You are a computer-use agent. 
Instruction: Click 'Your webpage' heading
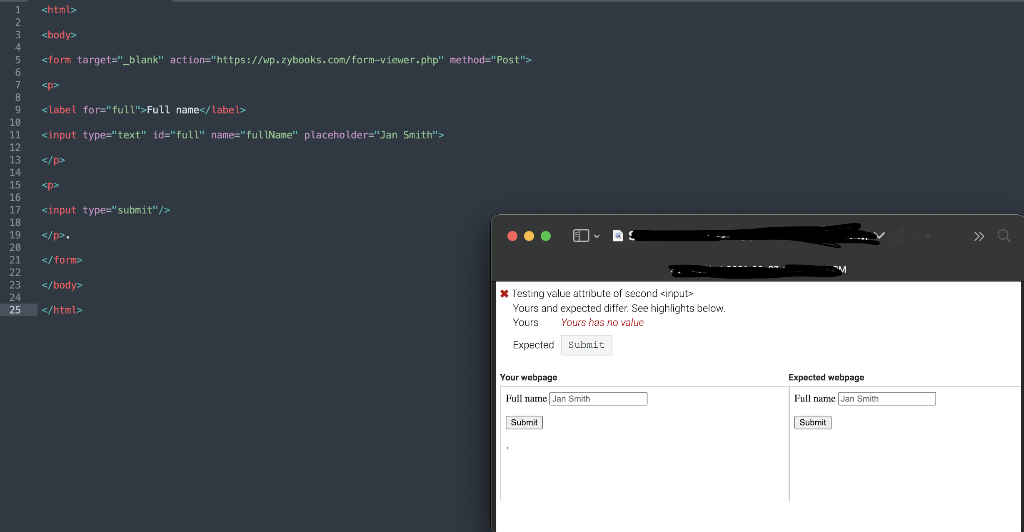pyautogui.click(x=528, y=377)
